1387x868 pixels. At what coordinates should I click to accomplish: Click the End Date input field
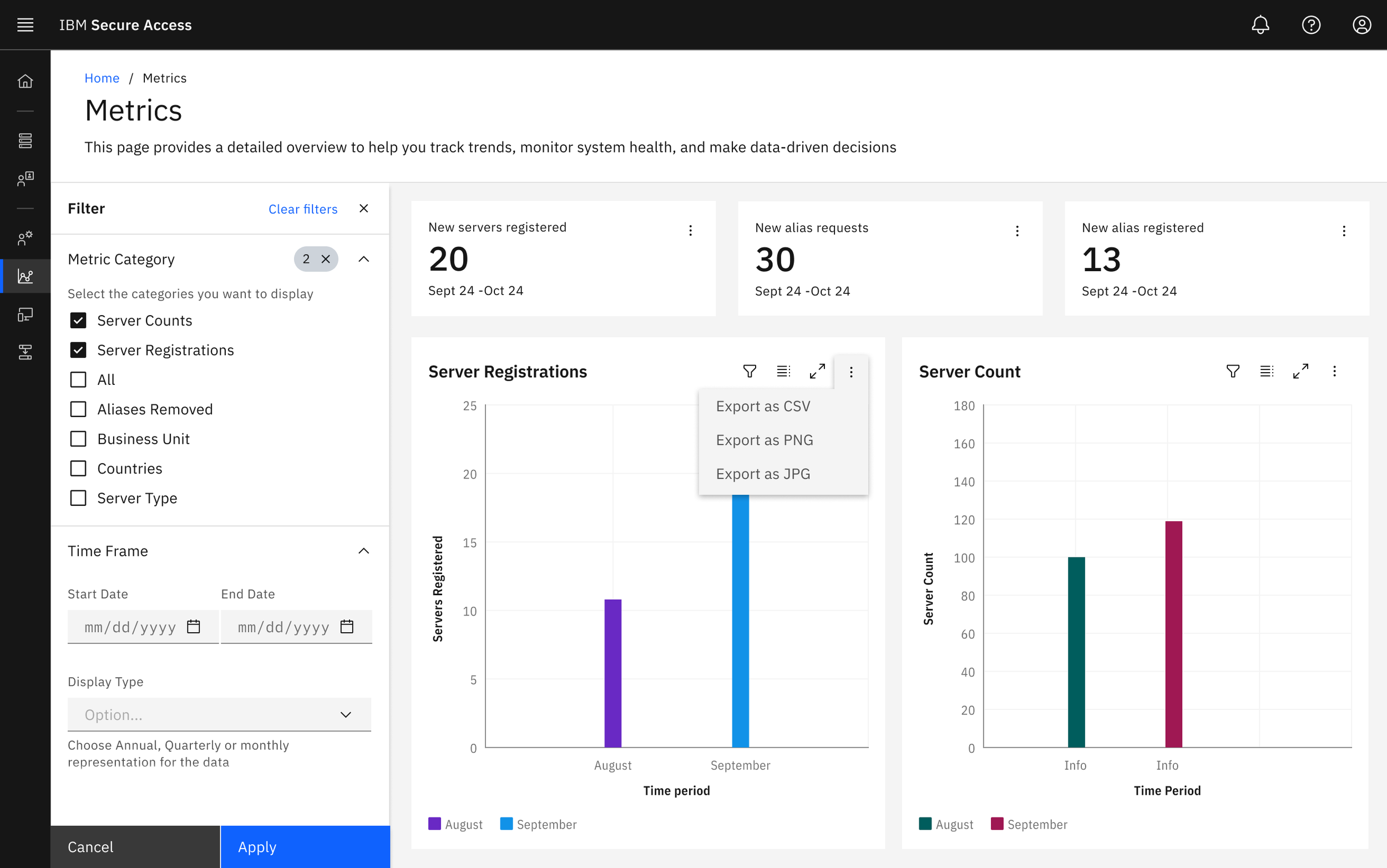296,626
